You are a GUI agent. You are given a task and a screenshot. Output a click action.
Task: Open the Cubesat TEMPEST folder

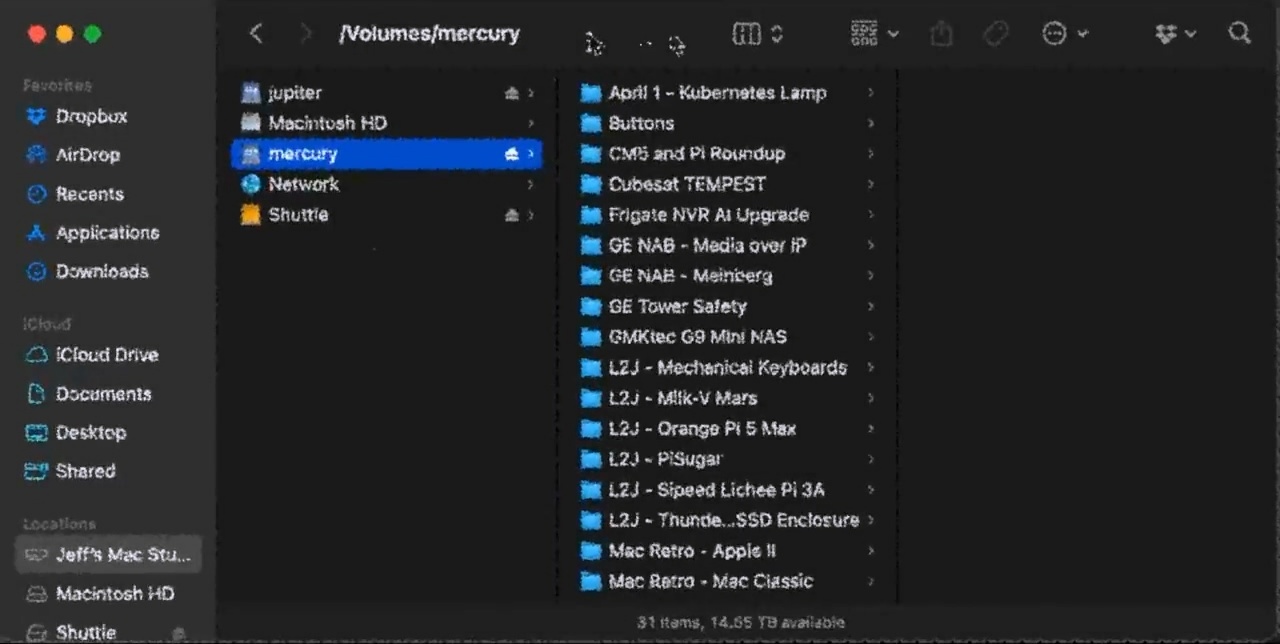[x=686, y=184]
